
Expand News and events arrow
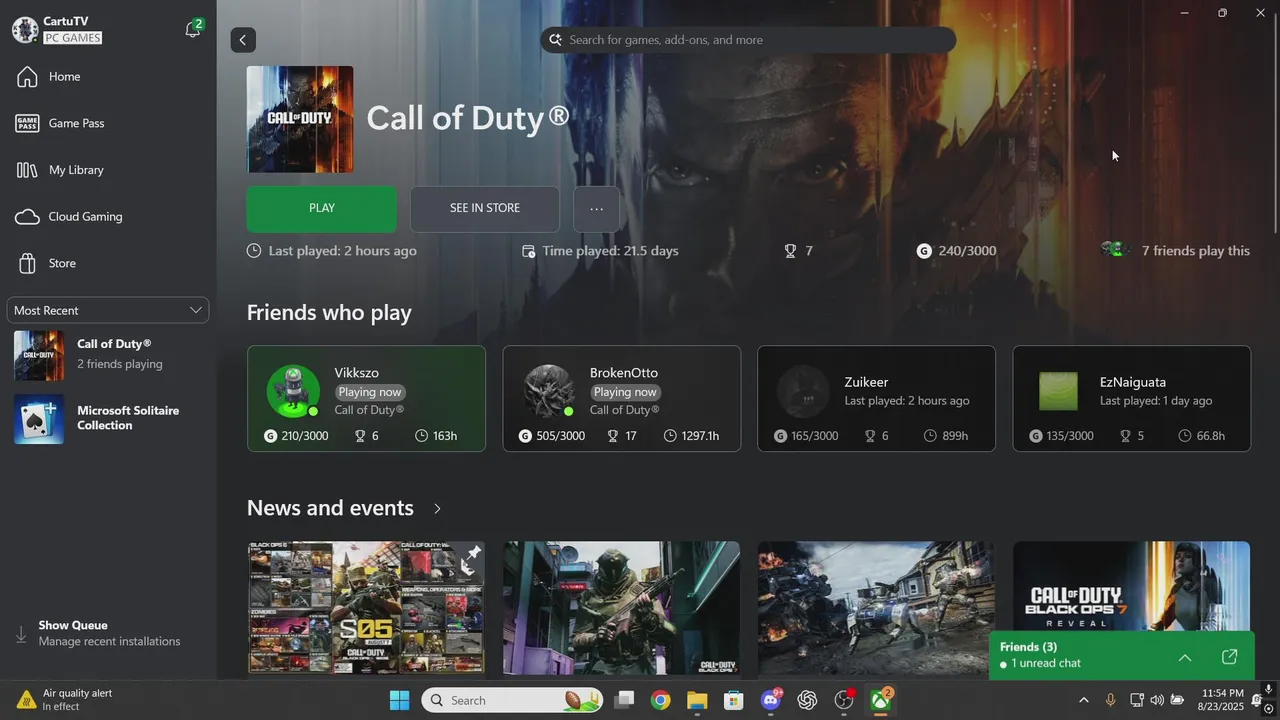(x=437, y=509)
